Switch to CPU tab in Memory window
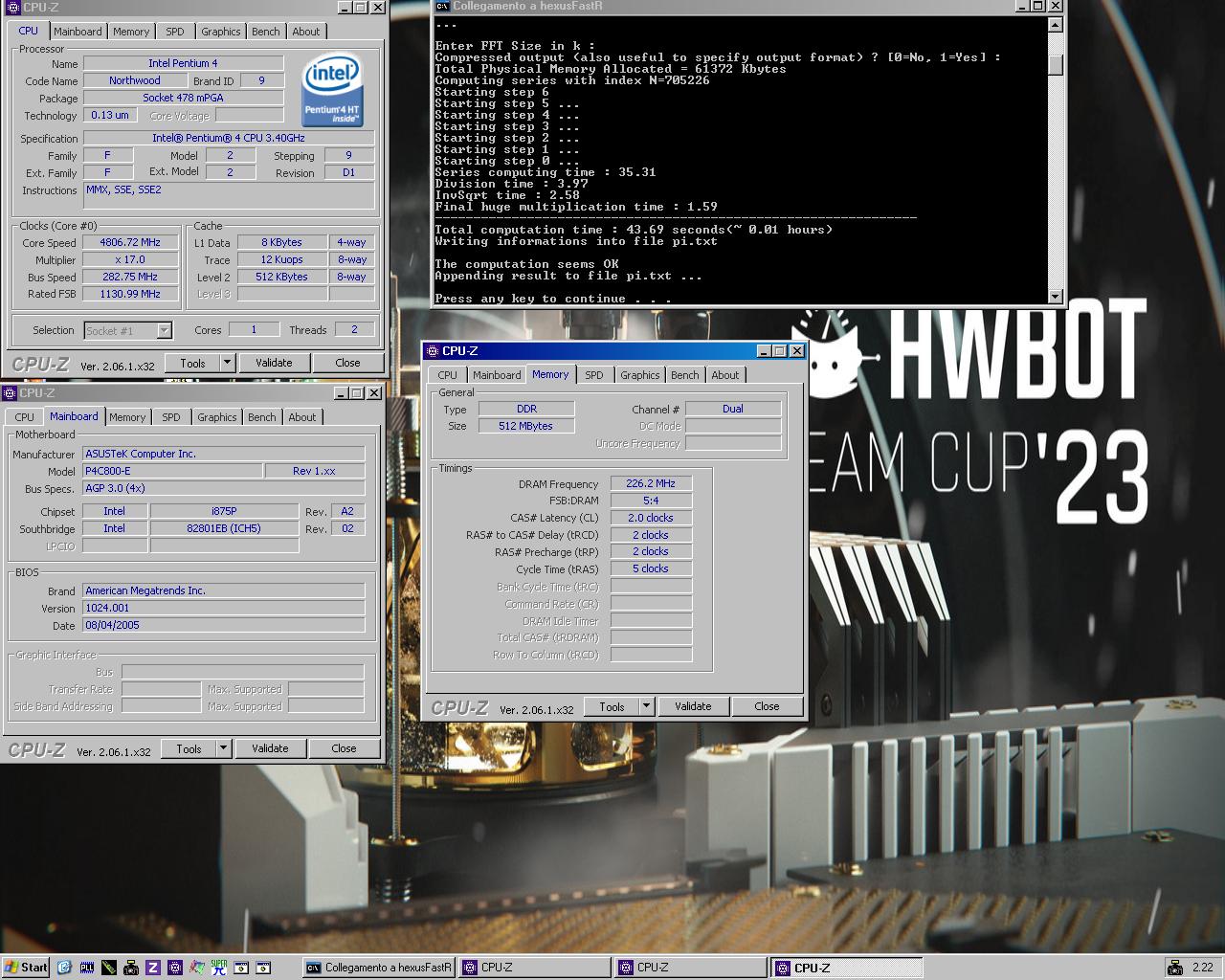The width and height of the screenshot is (1225, 980). point(448,375)
